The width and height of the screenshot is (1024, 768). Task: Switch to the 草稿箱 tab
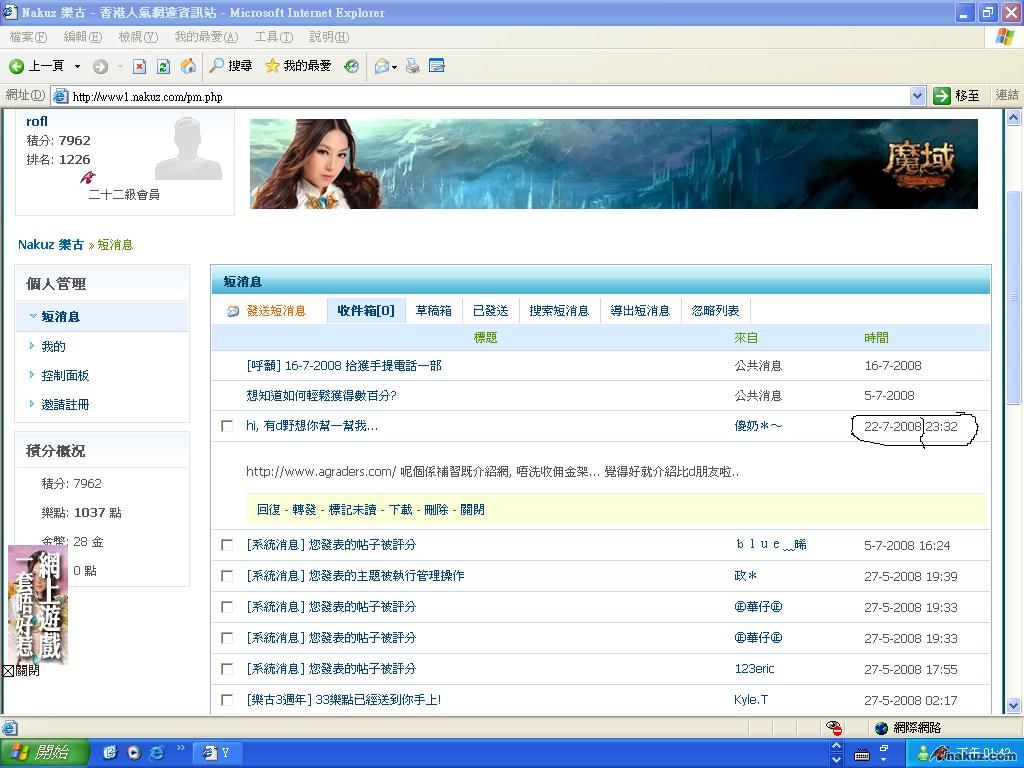(x=434, y=311)
